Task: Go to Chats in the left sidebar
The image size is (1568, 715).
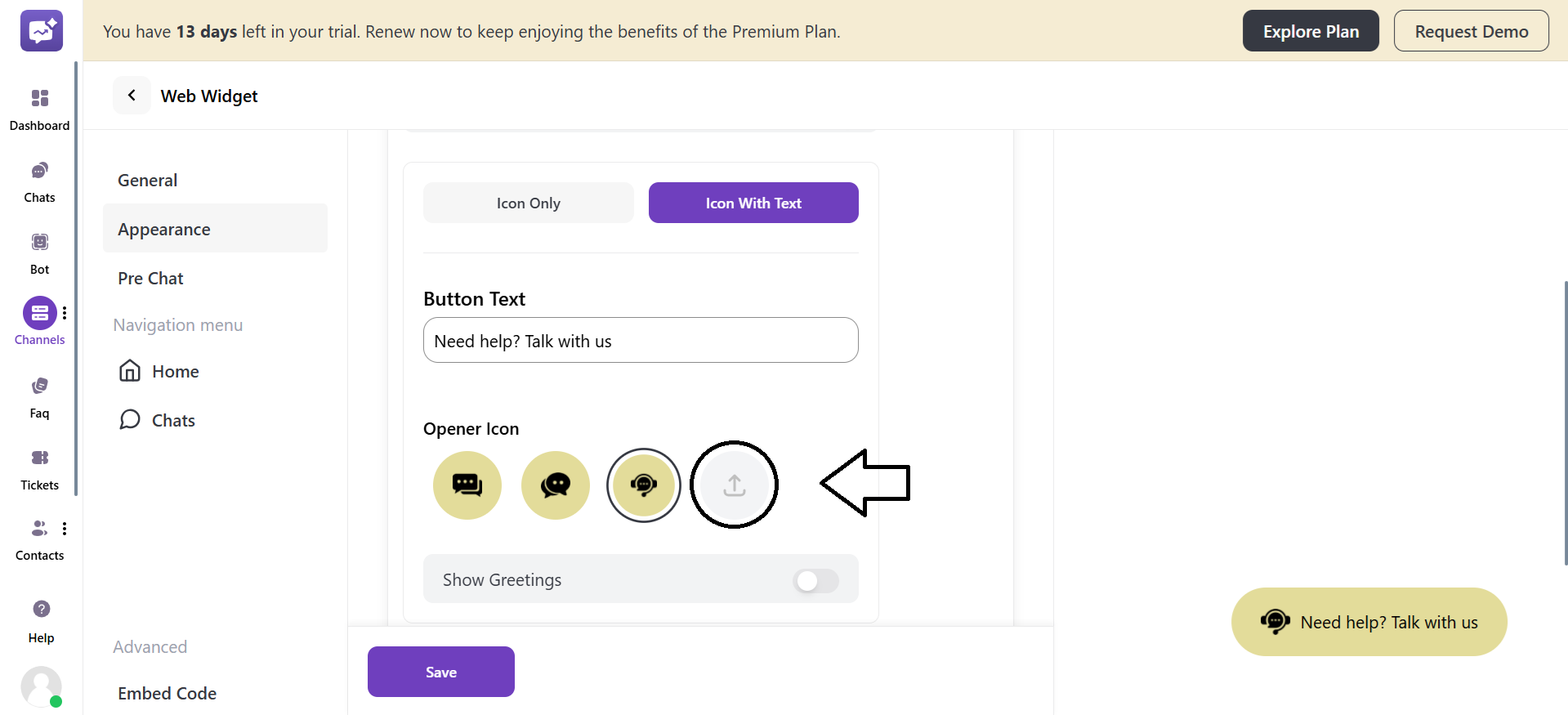Action: pyautogui.click(x=39, y=171)
